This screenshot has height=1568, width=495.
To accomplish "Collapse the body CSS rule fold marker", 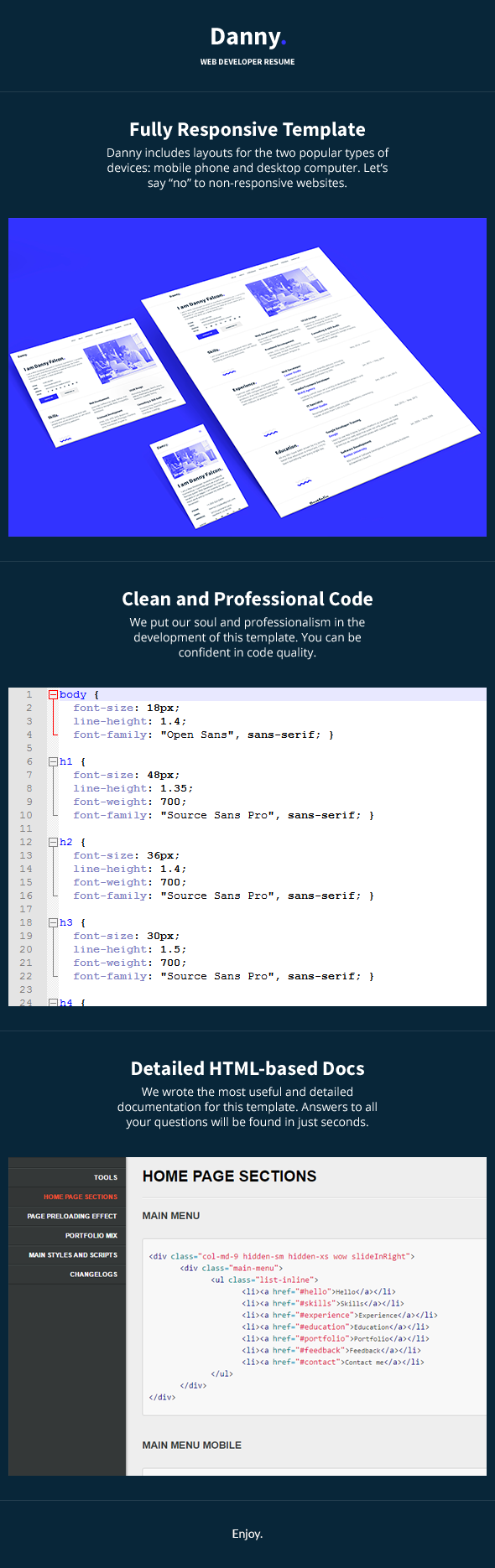I will (53, 694).
